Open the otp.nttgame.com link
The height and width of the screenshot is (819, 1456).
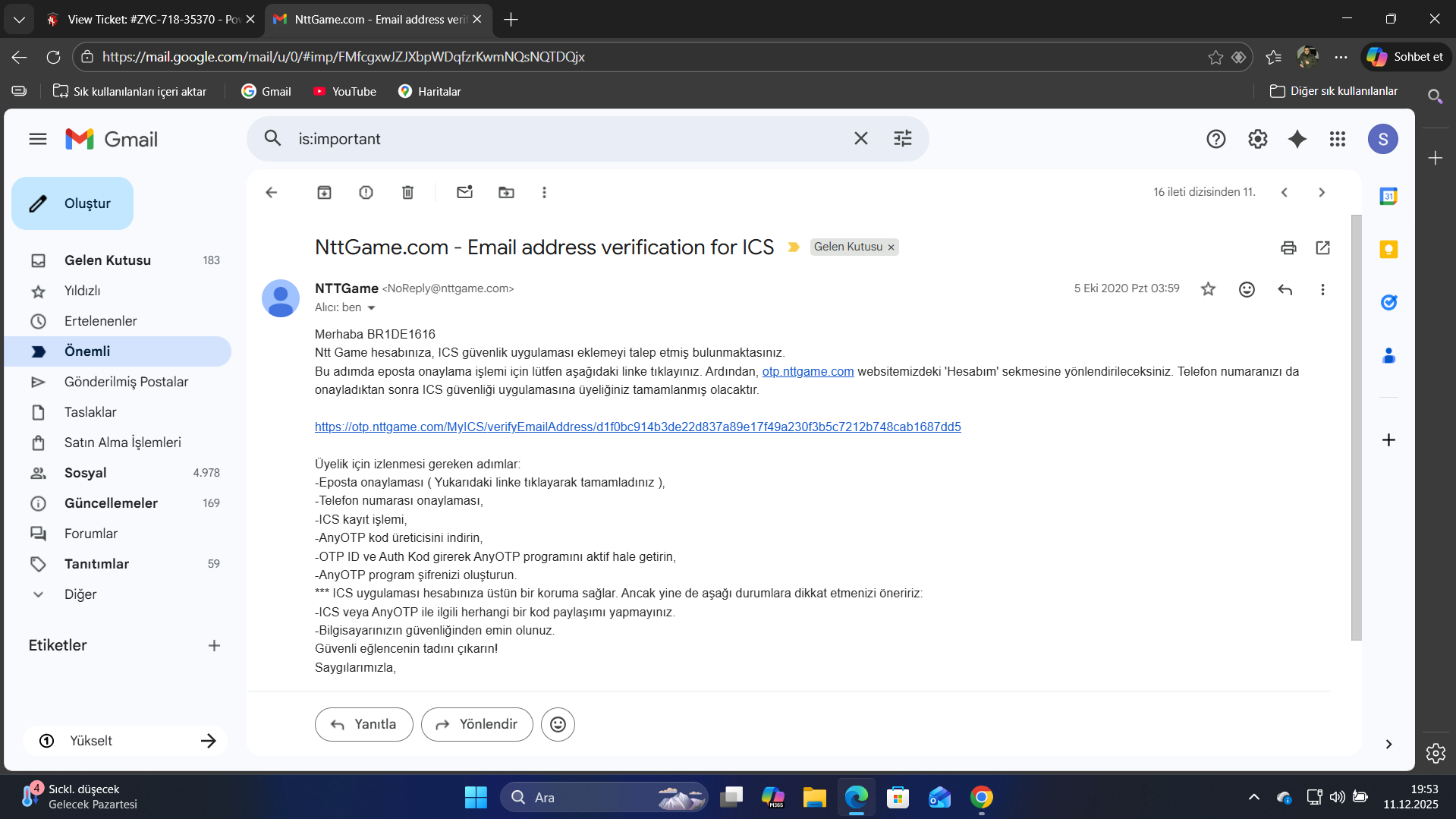808,372
